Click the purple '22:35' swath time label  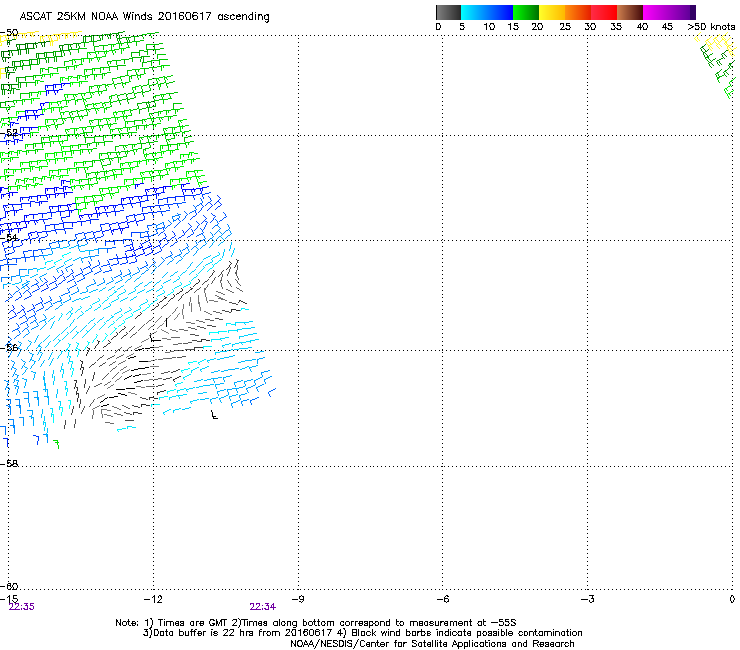22,607
